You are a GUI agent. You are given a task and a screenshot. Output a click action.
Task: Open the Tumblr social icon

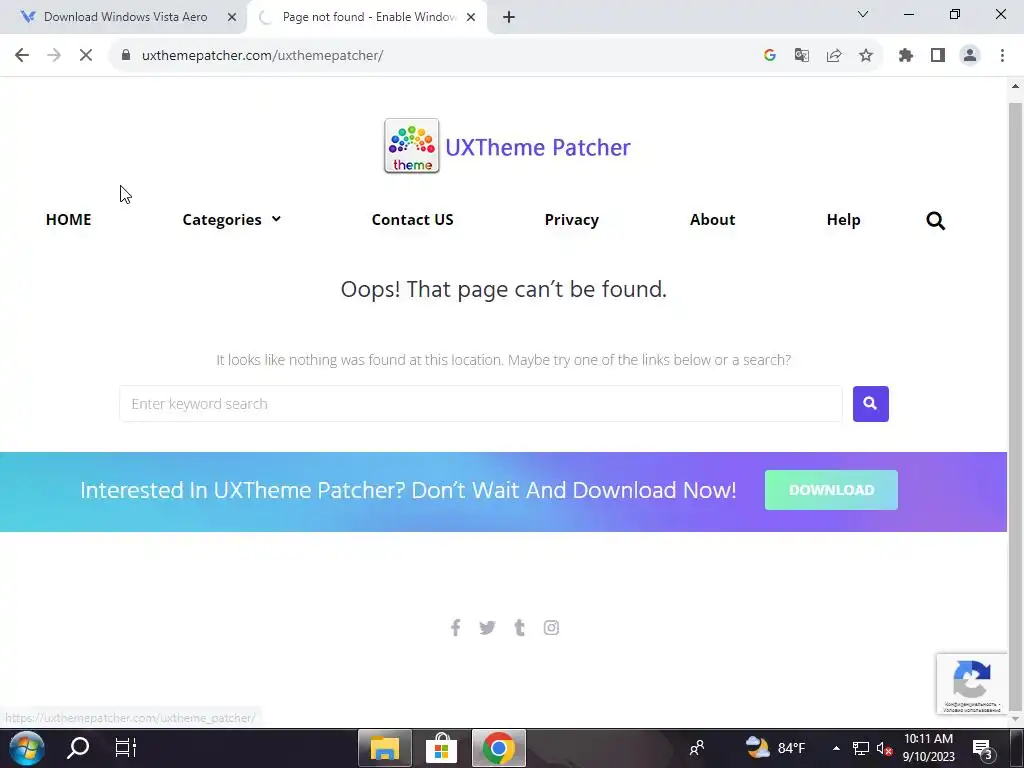pyautogui.click(x=520, y=628)
